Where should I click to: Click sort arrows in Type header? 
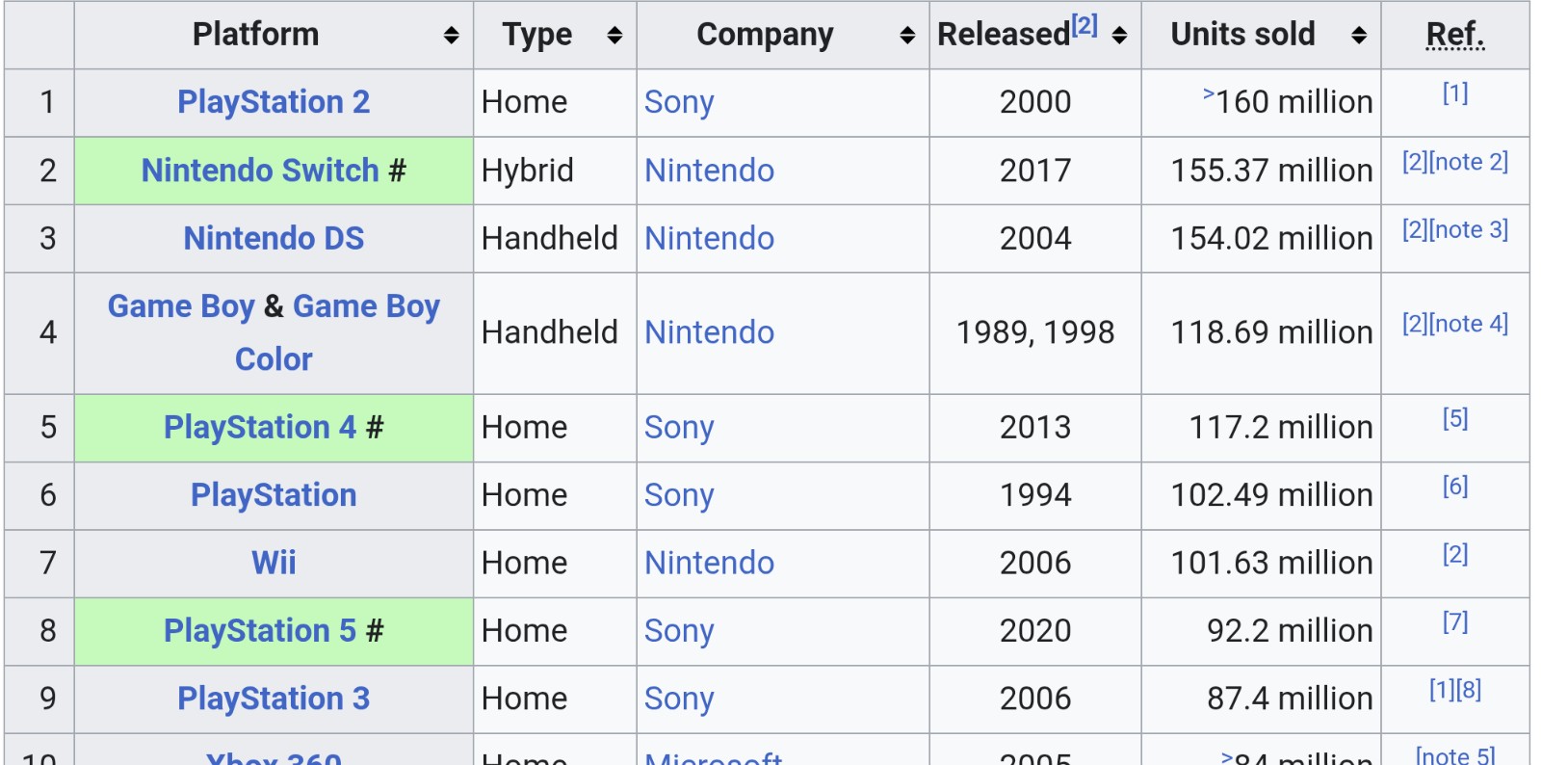[x=614, y=36]
